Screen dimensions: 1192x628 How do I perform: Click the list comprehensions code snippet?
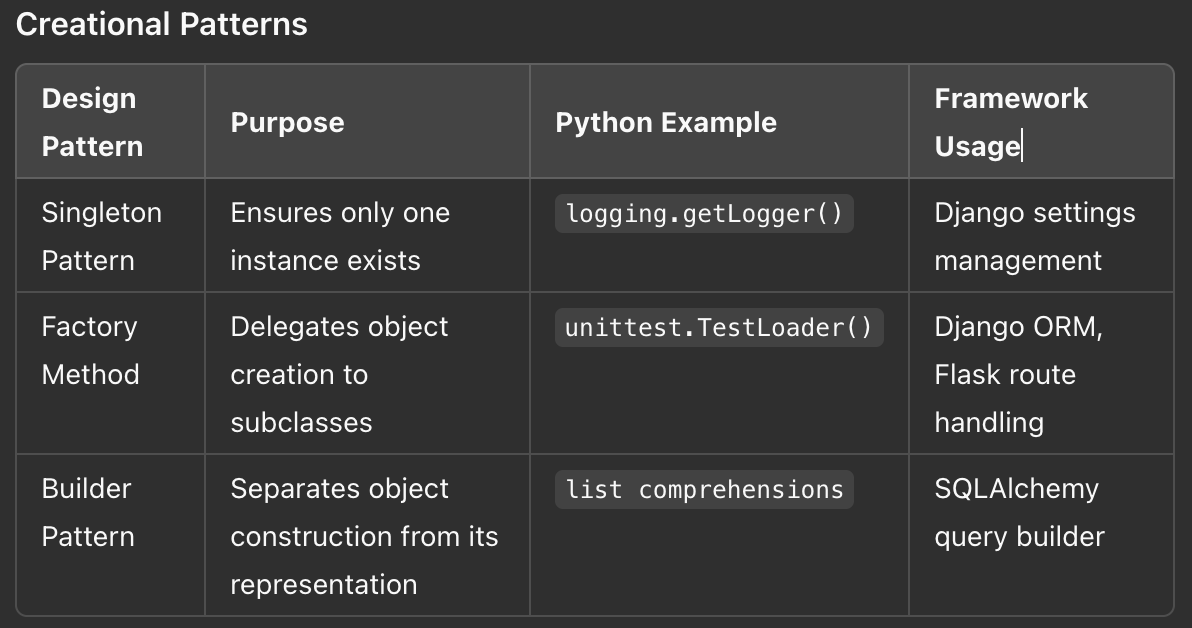tap(704, 490)
